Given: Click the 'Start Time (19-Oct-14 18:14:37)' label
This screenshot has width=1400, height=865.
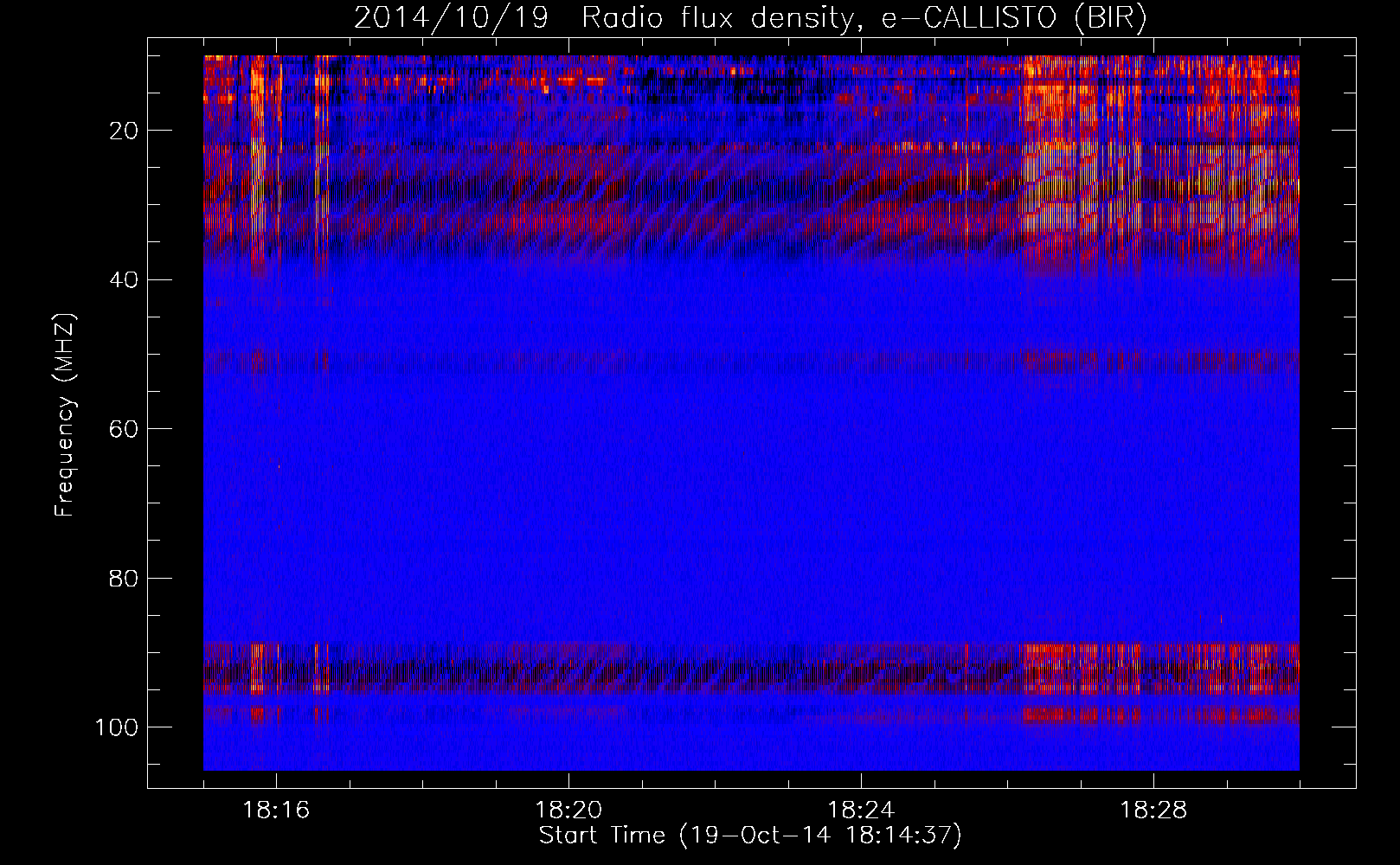Looking at the screenshot, I should 750,836.
